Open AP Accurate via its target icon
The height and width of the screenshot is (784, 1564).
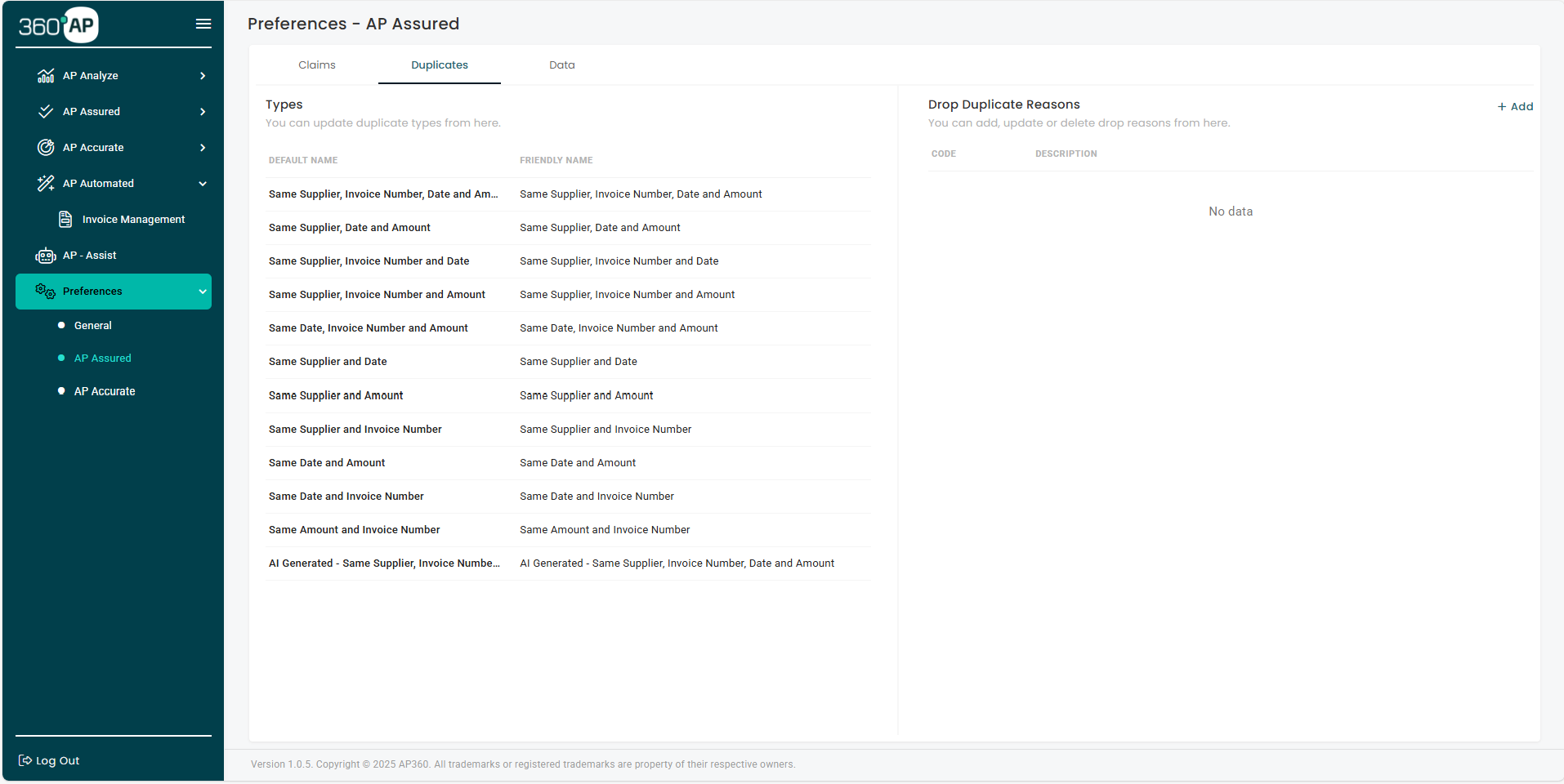pos(45,147)
